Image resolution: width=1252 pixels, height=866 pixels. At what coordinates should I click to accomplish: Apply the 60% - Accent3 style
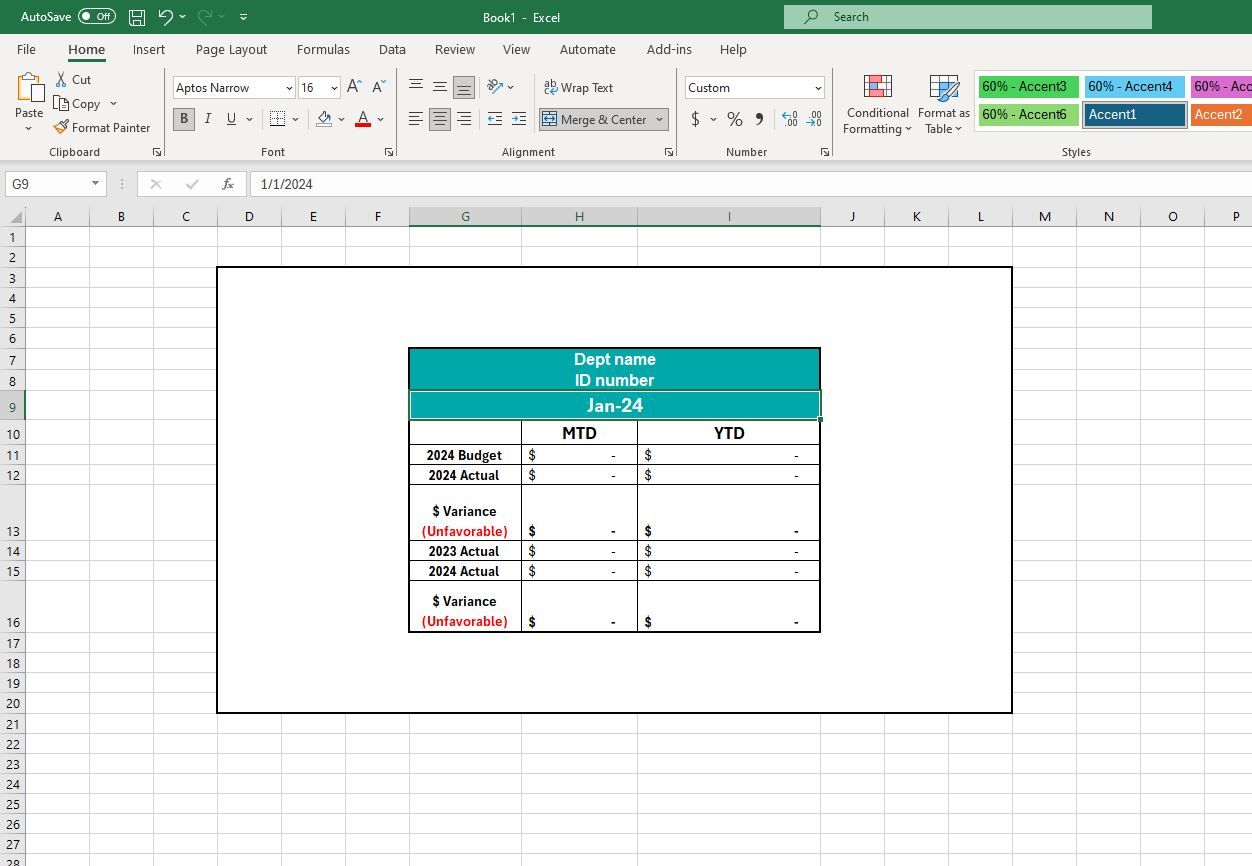(x=1027, y=87)
